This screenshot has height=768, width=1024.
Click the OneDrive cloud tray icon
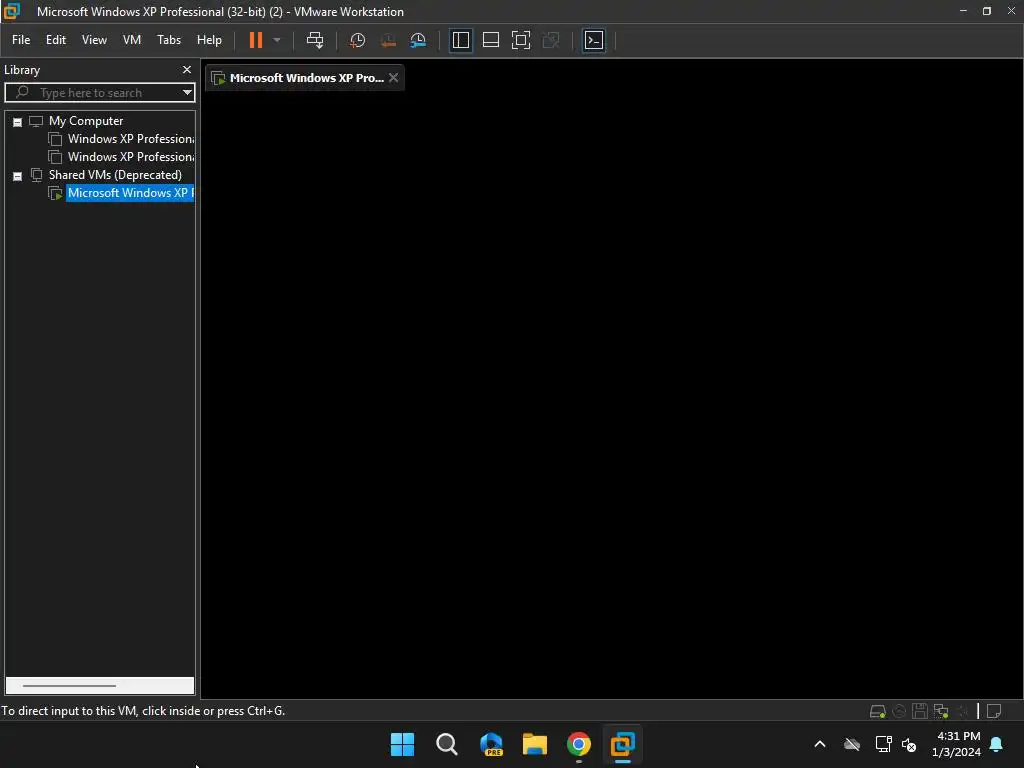pos(852,744)
